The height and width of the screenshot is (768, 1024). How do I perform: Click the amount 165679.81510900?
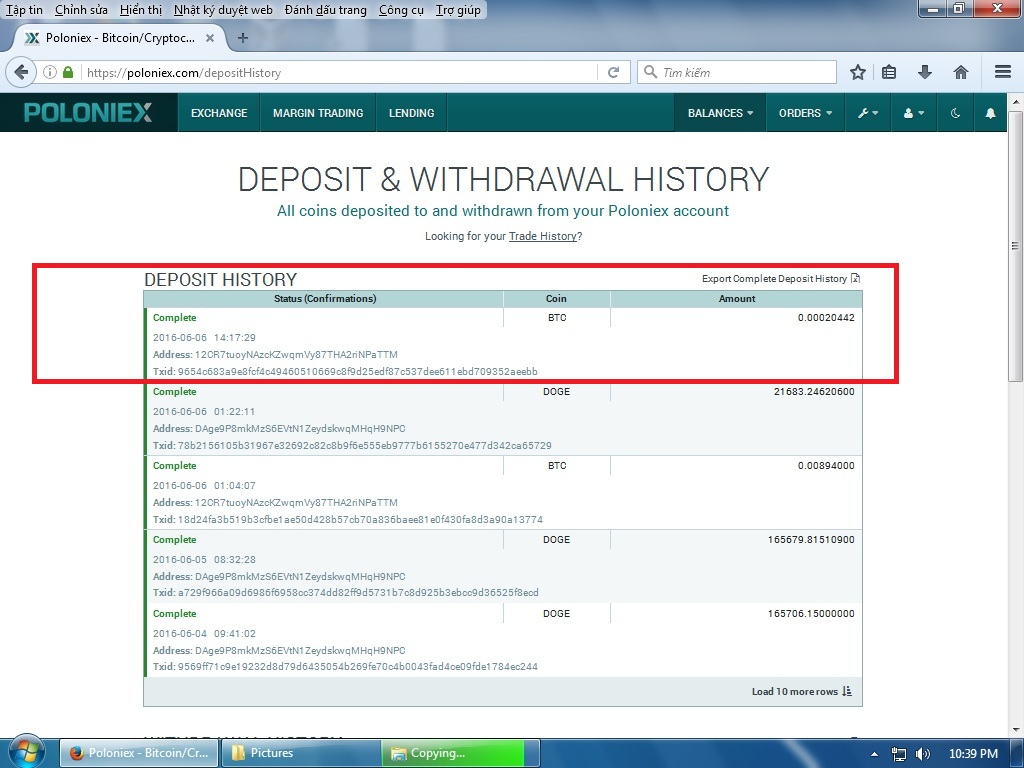coord(811,539)
